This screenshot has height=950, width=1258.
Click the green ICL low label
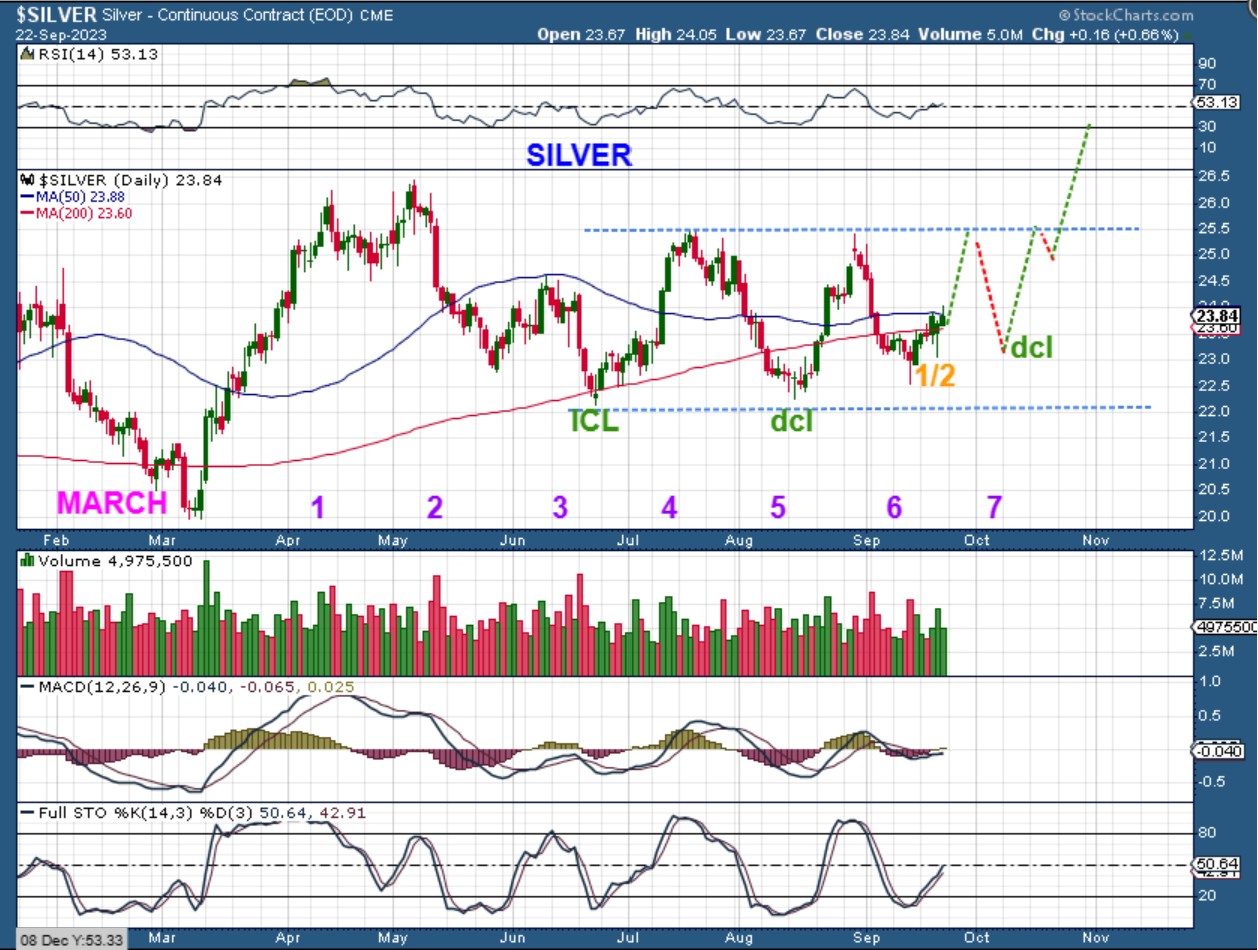[594, 420]
